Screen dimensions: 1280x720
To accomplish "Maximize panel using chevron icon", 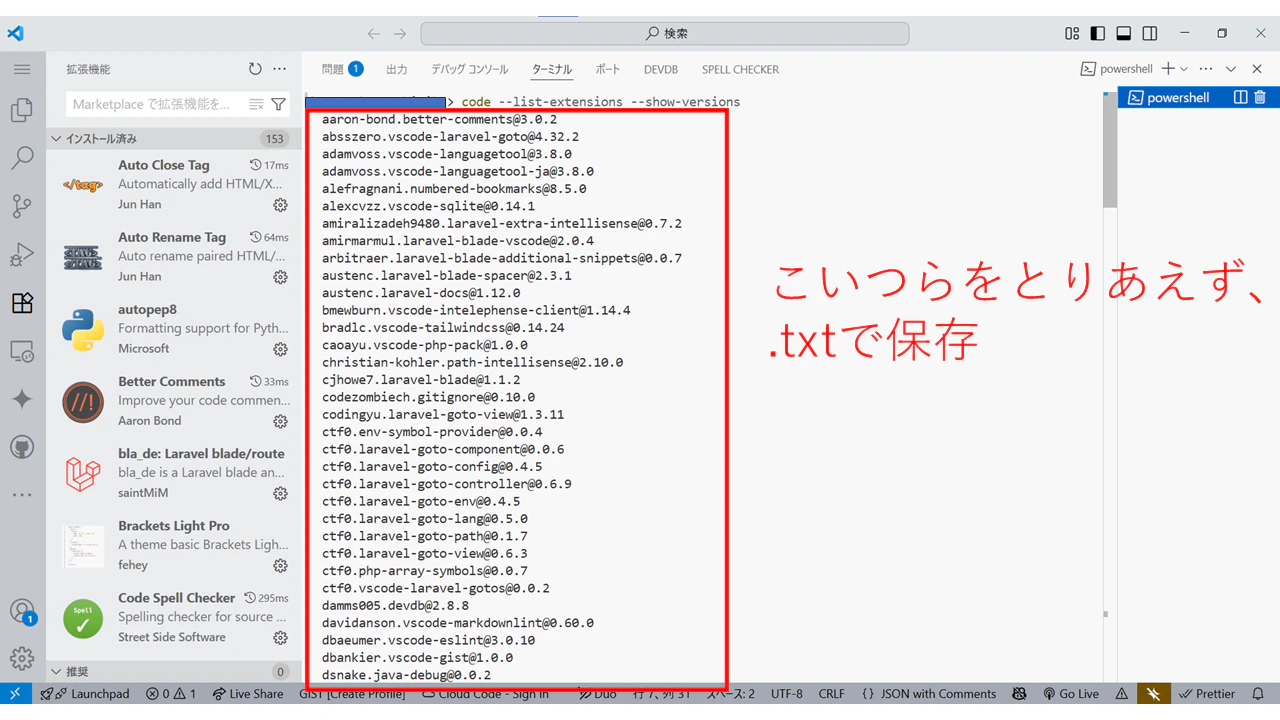I will point(1231,69).
